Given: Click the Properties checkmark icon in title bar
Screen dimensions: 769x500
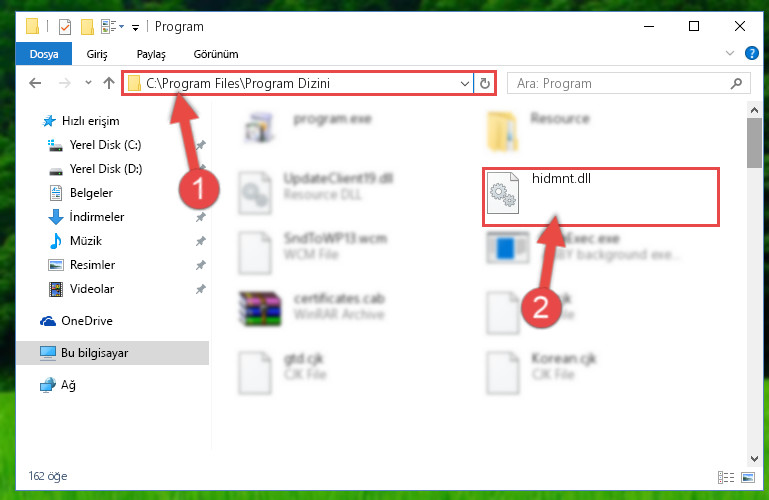Looking at the screenshot, I should tap(65, 26).
